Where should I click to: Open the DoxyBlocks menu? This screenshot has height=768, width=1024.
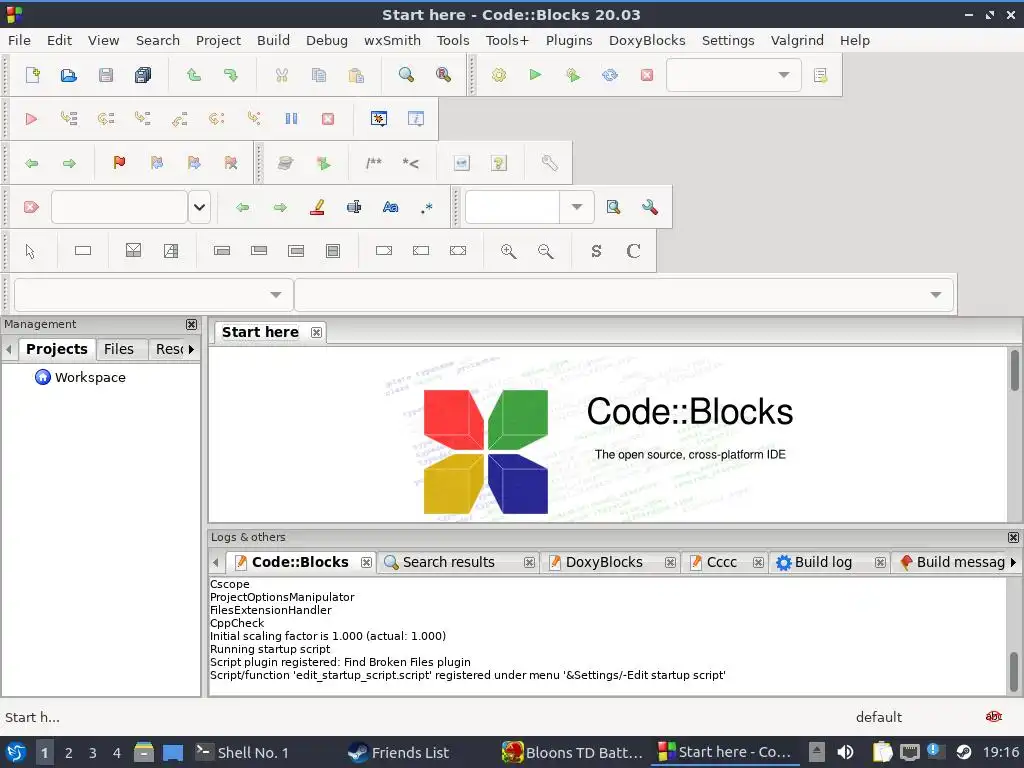click(647, 40)
